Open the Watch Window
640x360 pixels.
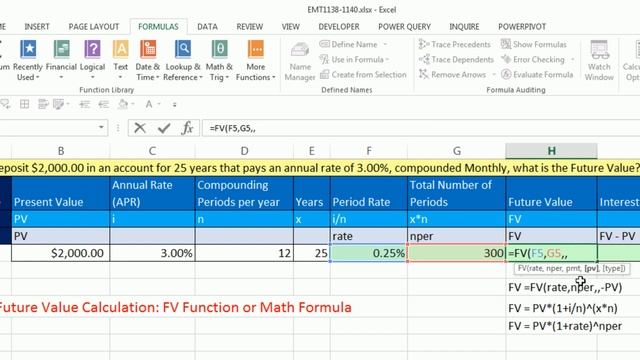coord(599,60)
